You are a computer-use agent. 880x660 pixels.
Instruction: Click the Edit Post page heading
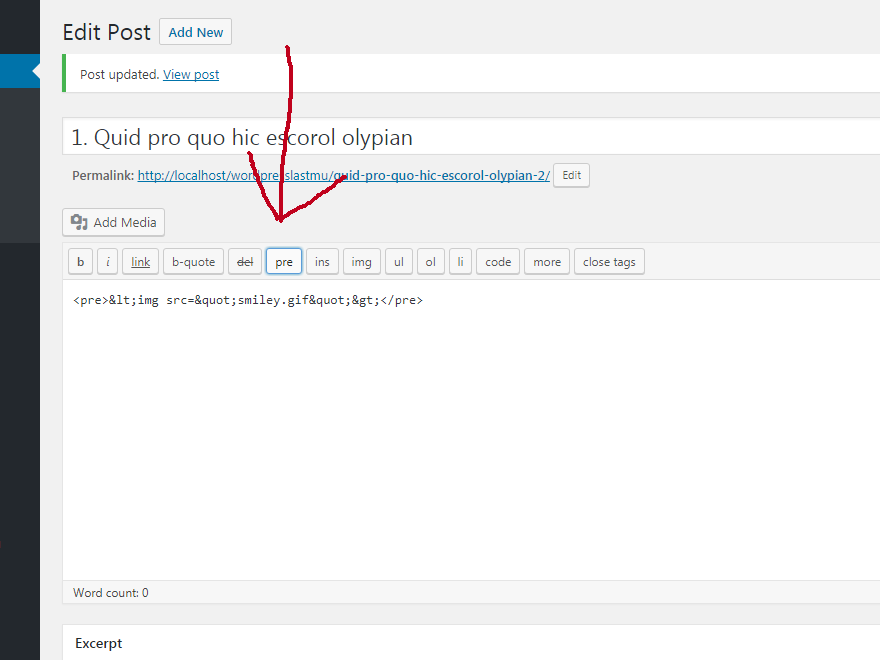click(107, 33)
